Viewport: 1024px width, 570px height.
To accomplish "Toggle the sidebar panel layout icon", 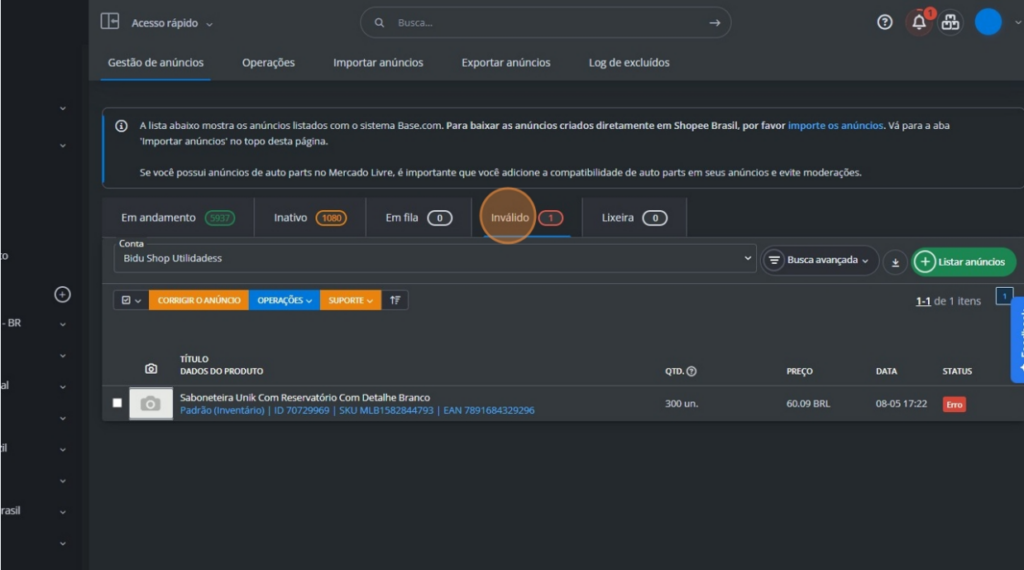I will coord(110,22).
